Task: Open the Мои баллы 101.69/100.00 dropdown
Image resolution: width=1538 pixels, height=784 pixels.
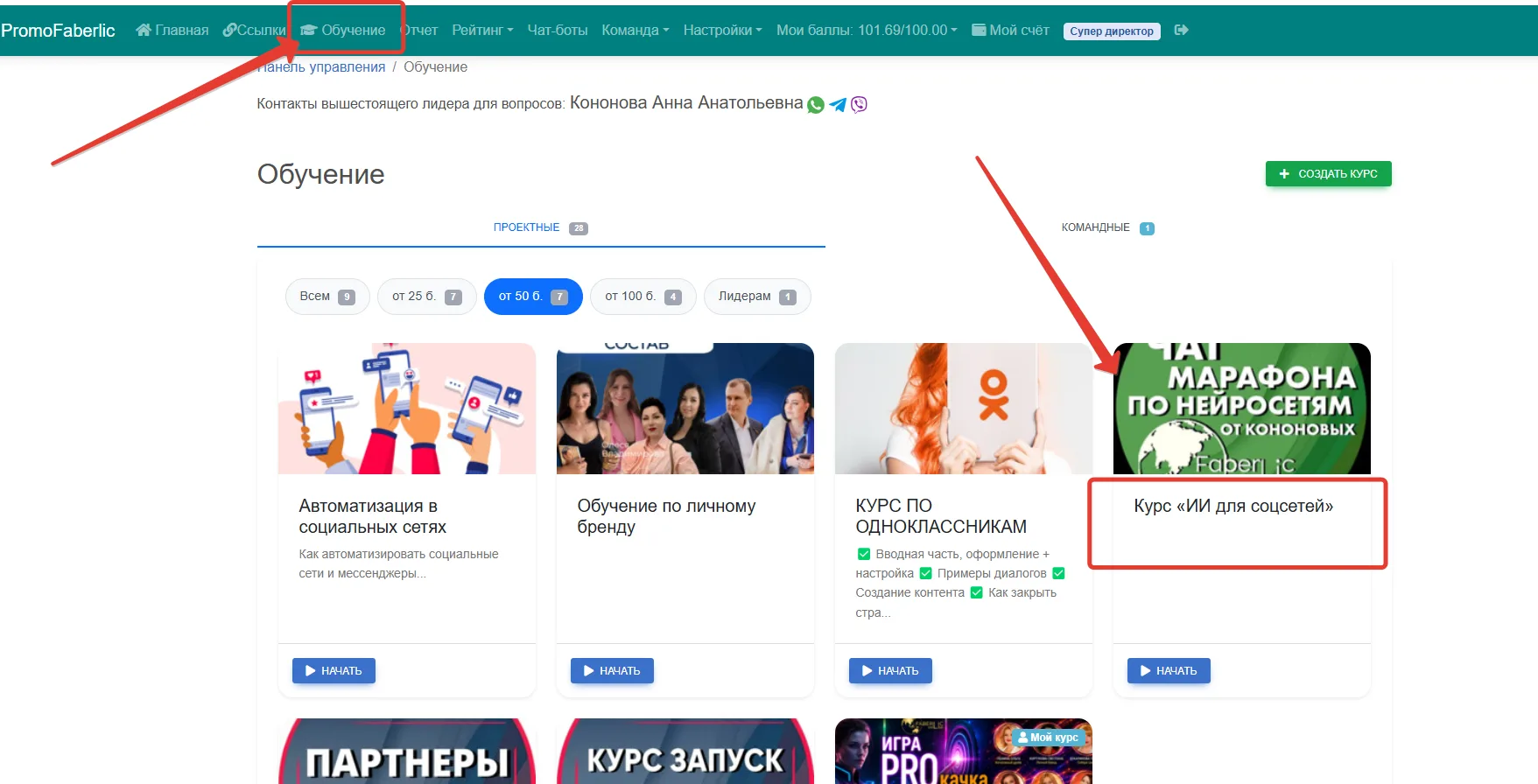Action: (867, 30)
